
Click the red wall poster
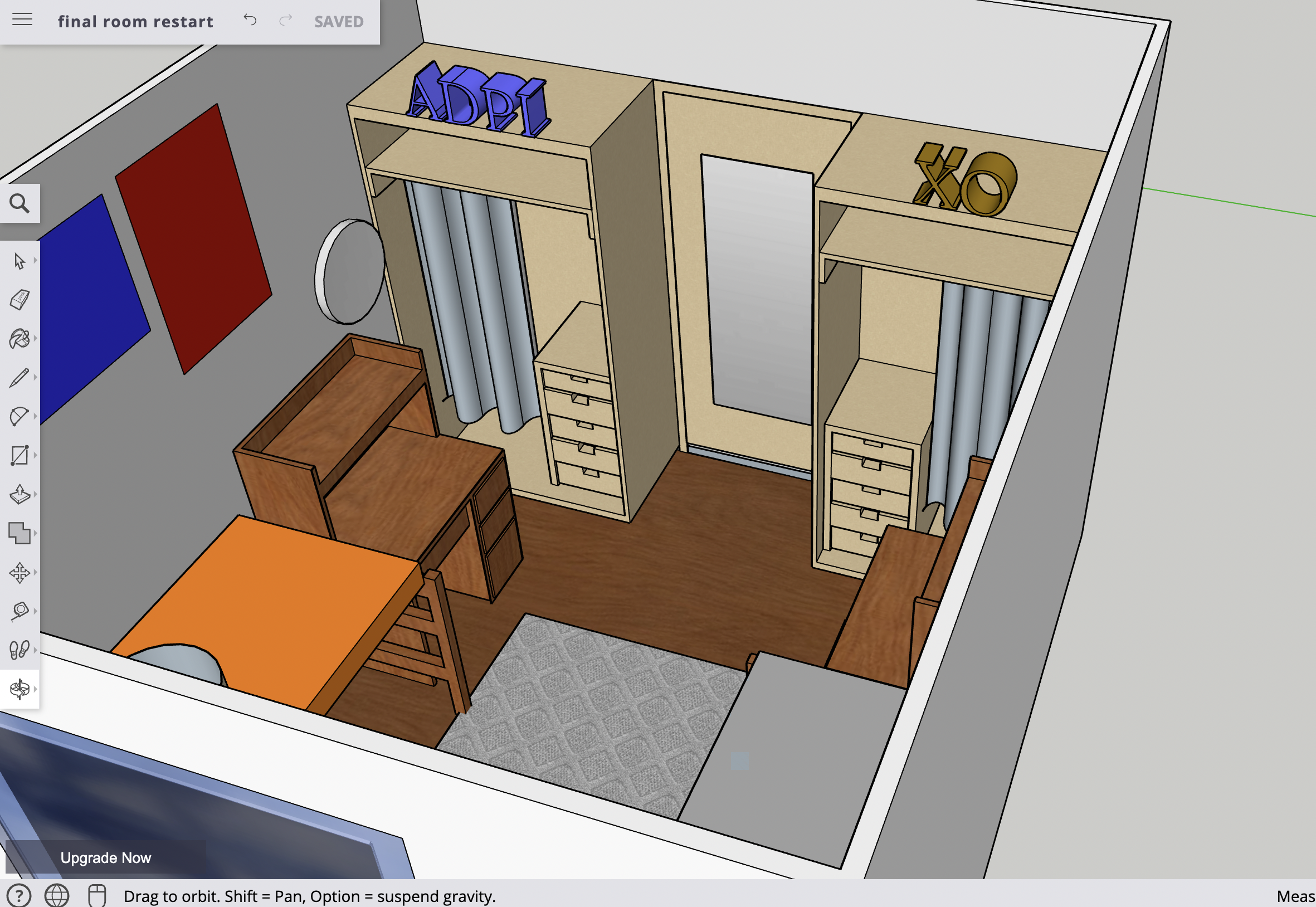click(193, 238)
